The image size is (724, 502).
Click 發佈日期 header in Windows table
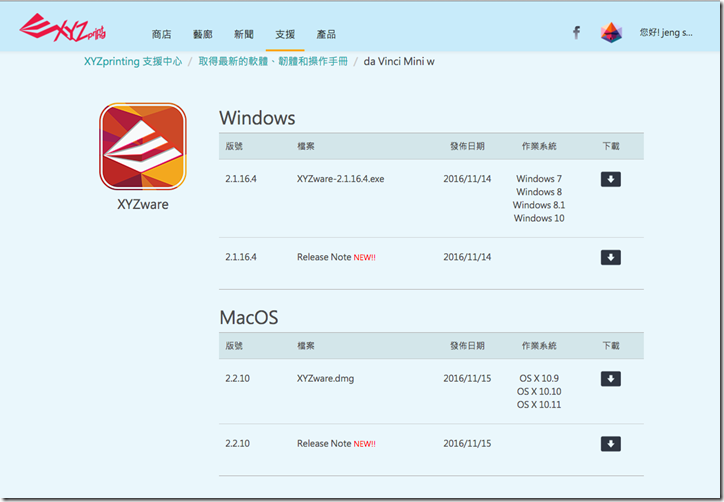point(467,146)
